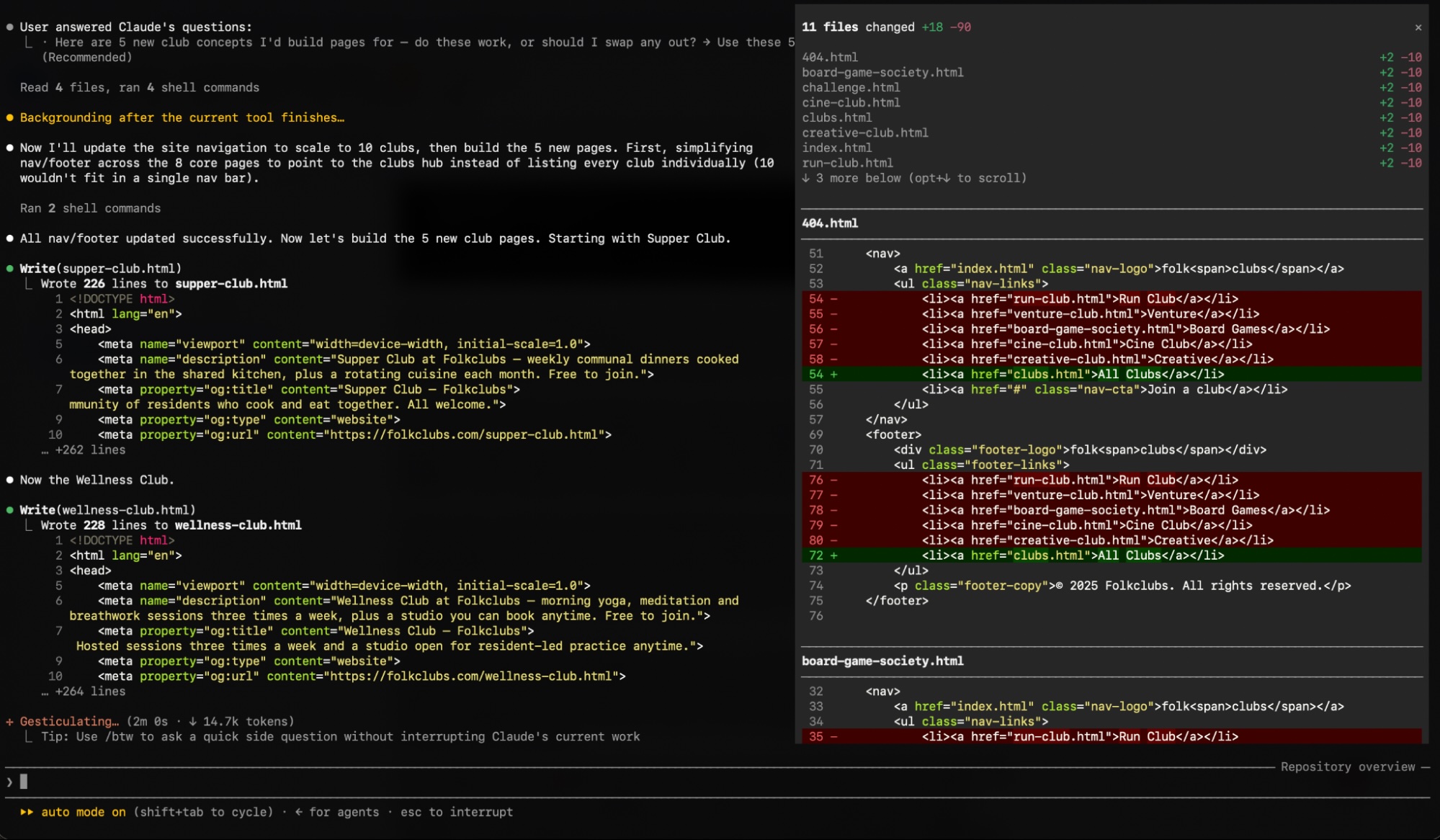Click the 'Read 4 files, ran 4 shell commands' summary

[140, 87]
